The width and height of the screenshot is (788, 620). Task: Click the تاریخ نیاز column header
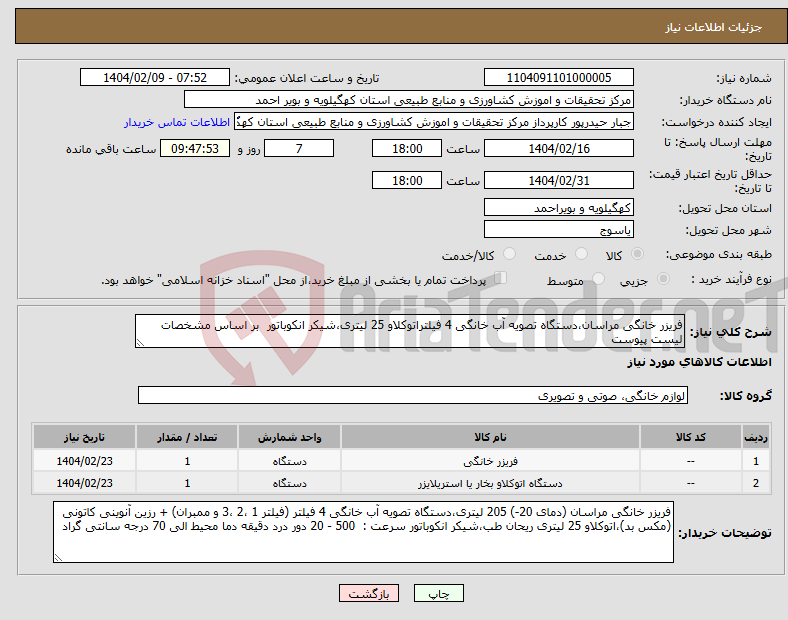coord(84,437)
